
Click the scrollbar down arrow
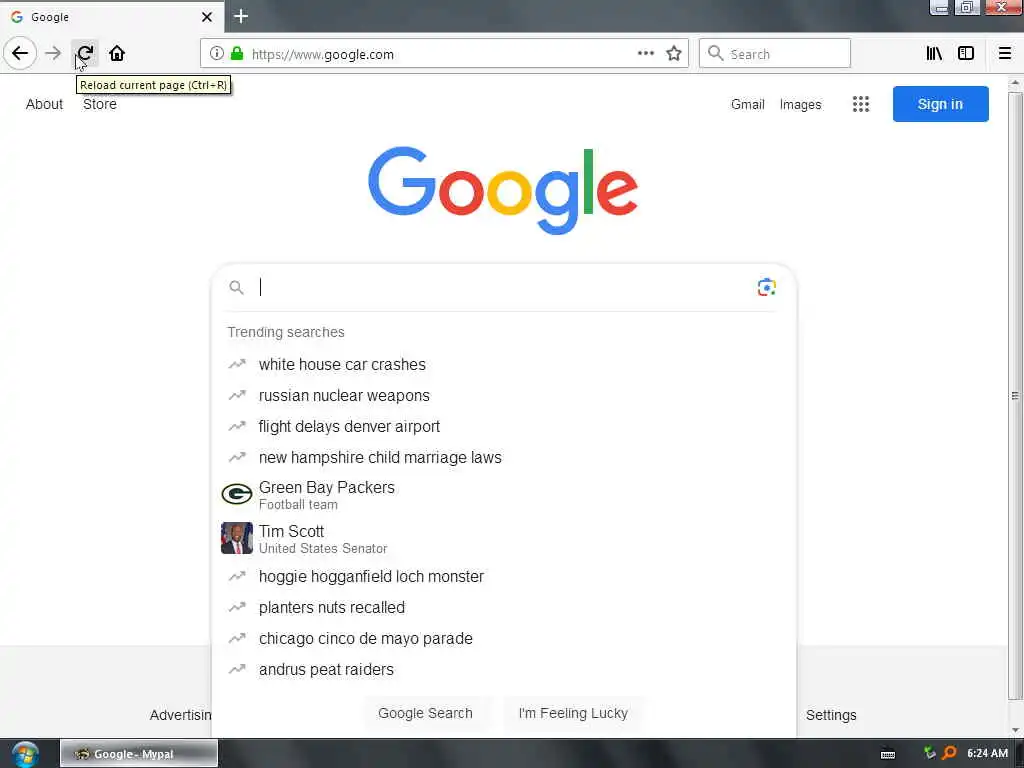click(x=1015, y=730)
